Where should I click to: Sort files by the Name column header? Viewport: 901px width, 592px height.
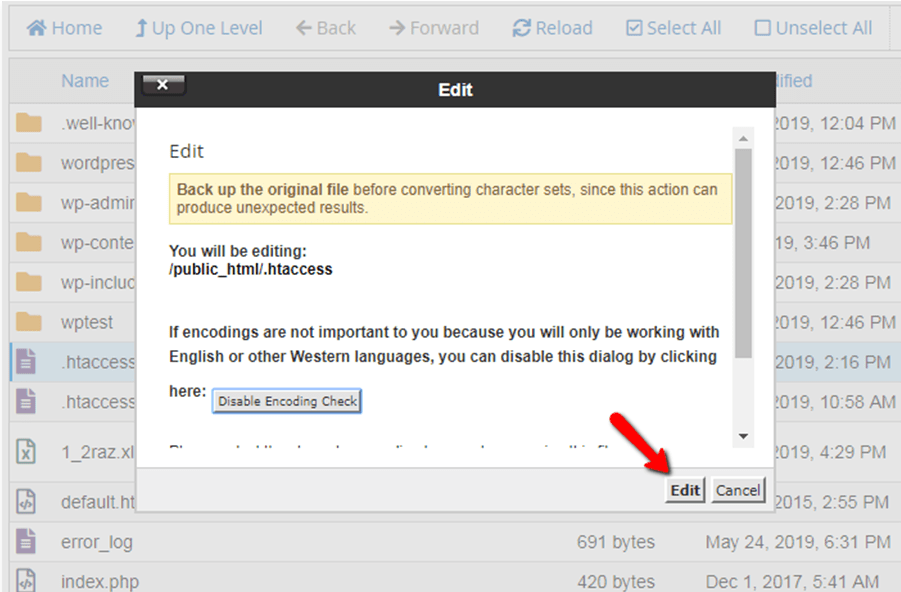[85, 80]
